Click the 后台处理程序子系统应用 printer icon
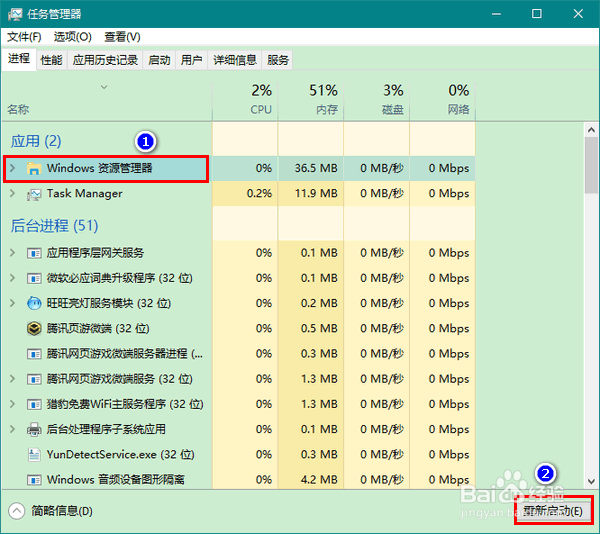This screenshot has height=534, width=600. pyautogui.click(x=34, y=430)
